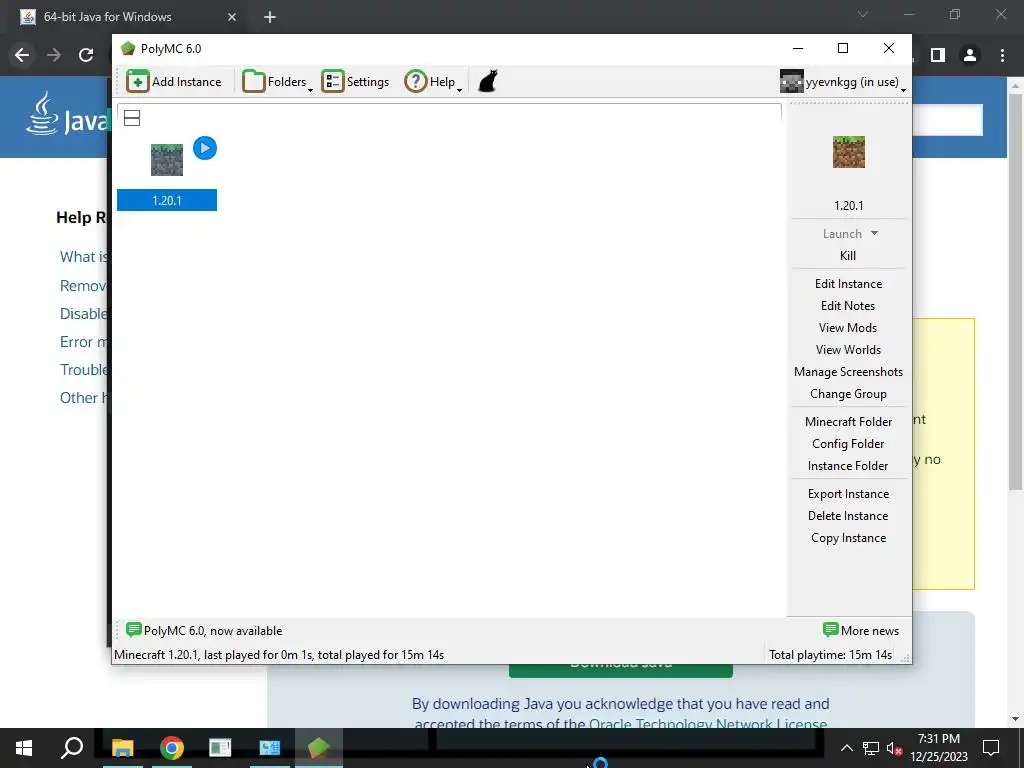Open the yyevnkgg account dropdown
The image size is (1024, 768).
pos(843,82)
